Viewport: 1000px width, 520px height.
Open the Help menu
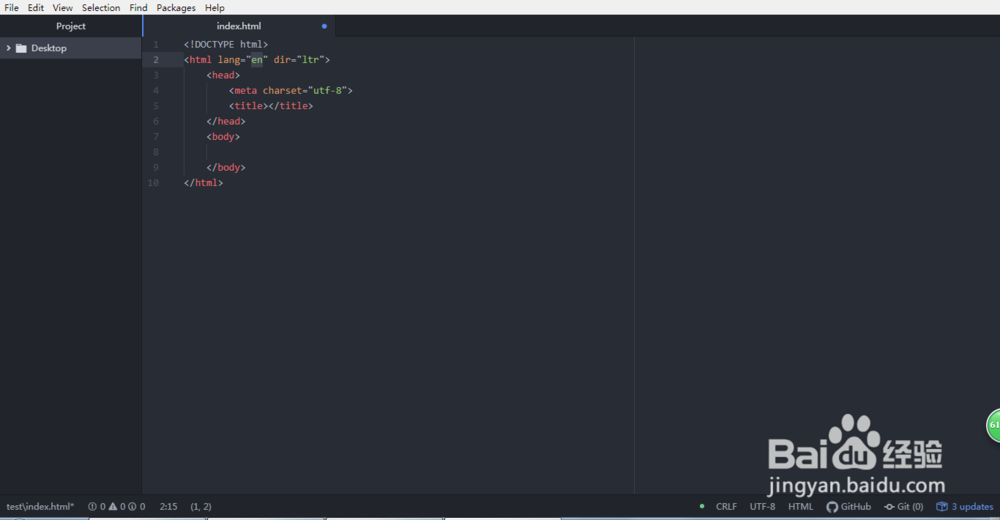215,8
